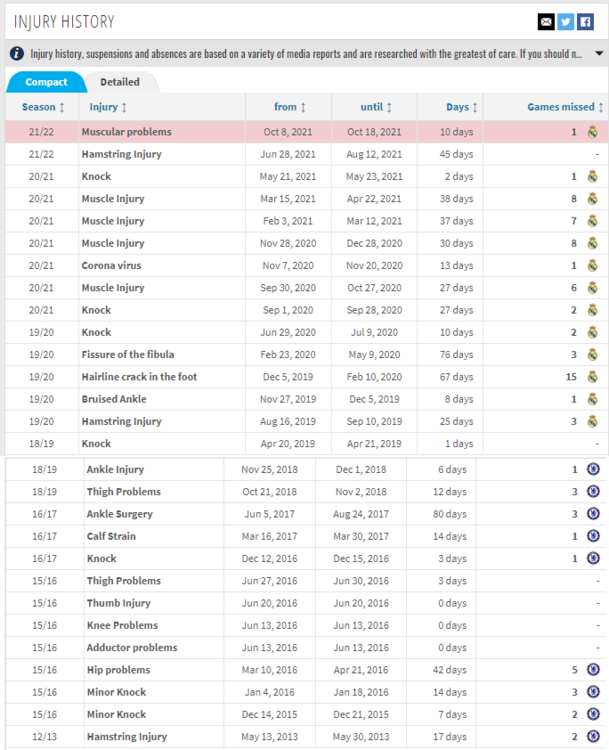Click Chelsea crest in May 13, 2013 Hamstring row
Image resolution: width=609 pixels, height=750 pixels.
(x=593, y=737)
